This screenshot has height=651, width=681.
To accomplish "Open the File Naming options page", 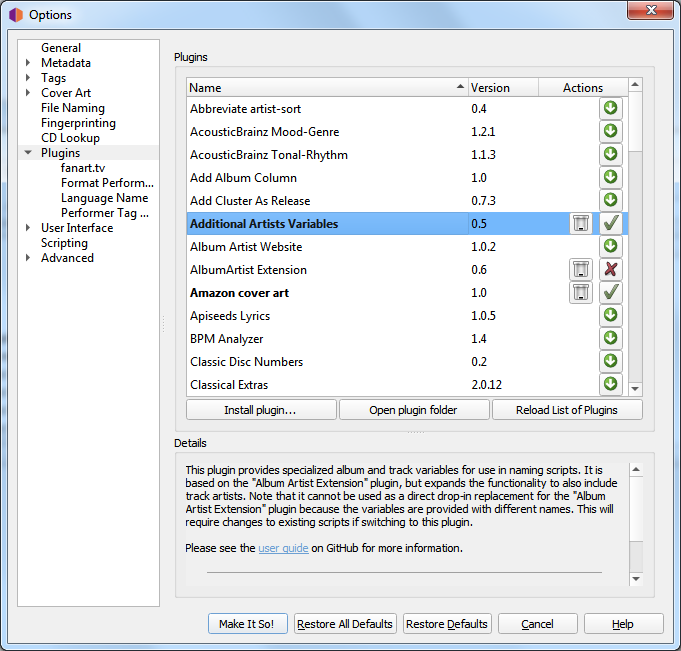I will (x=72, y=108).
